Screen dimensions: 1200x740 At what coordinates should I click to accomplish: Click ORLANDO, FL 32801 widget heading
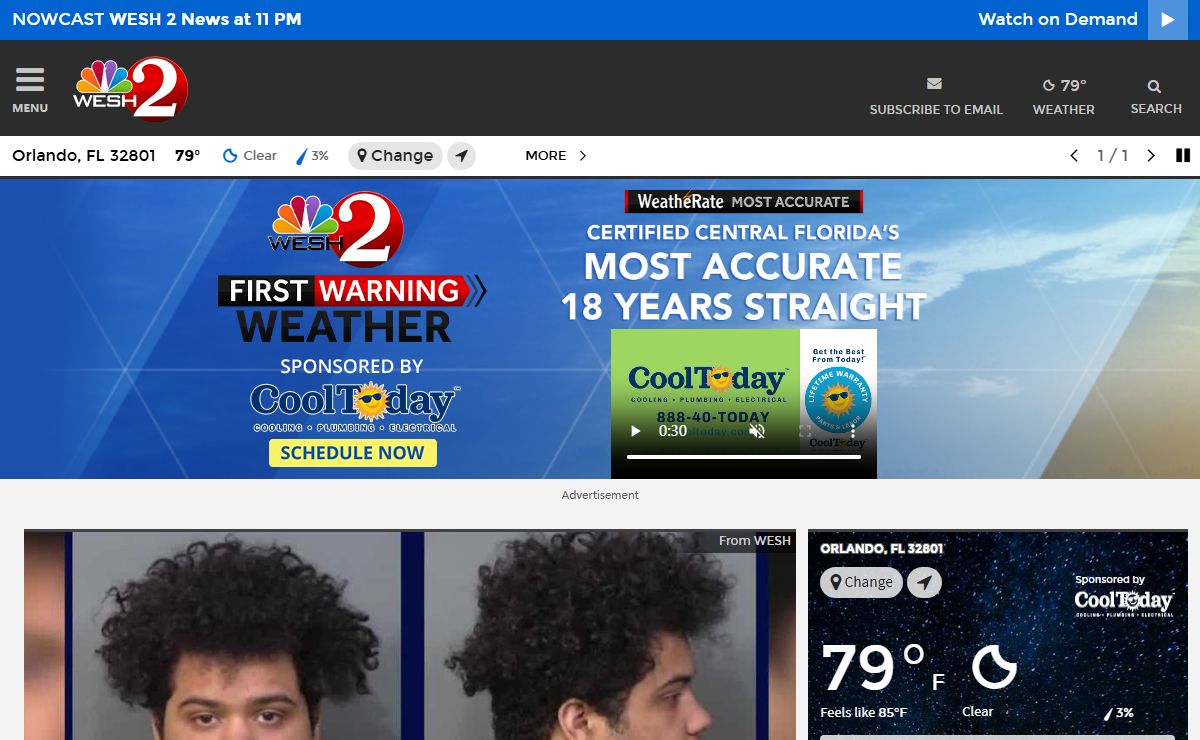point(882,549)
